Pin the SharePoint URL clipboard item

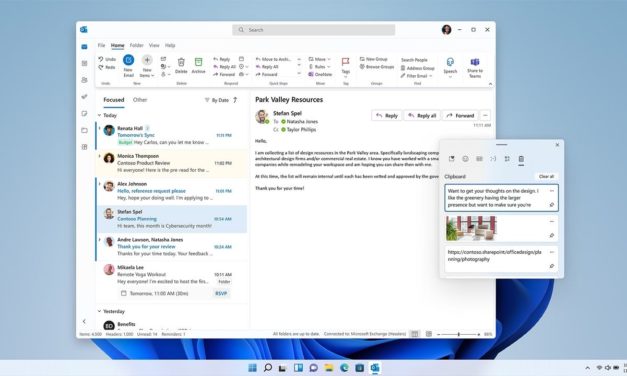(x=552, y=266)
